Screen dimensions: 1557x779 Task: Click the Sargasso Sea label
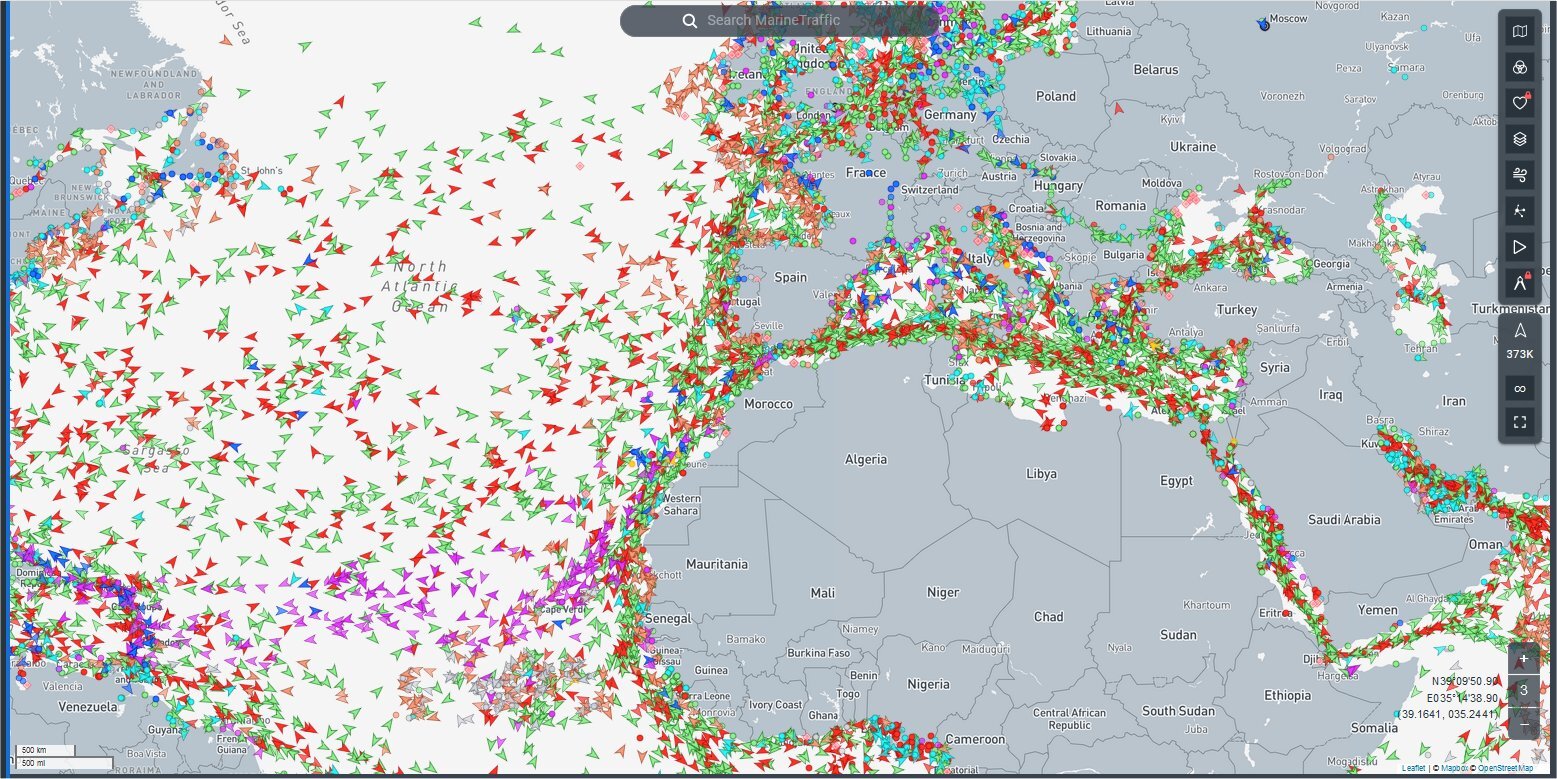[x=156, y=460]
